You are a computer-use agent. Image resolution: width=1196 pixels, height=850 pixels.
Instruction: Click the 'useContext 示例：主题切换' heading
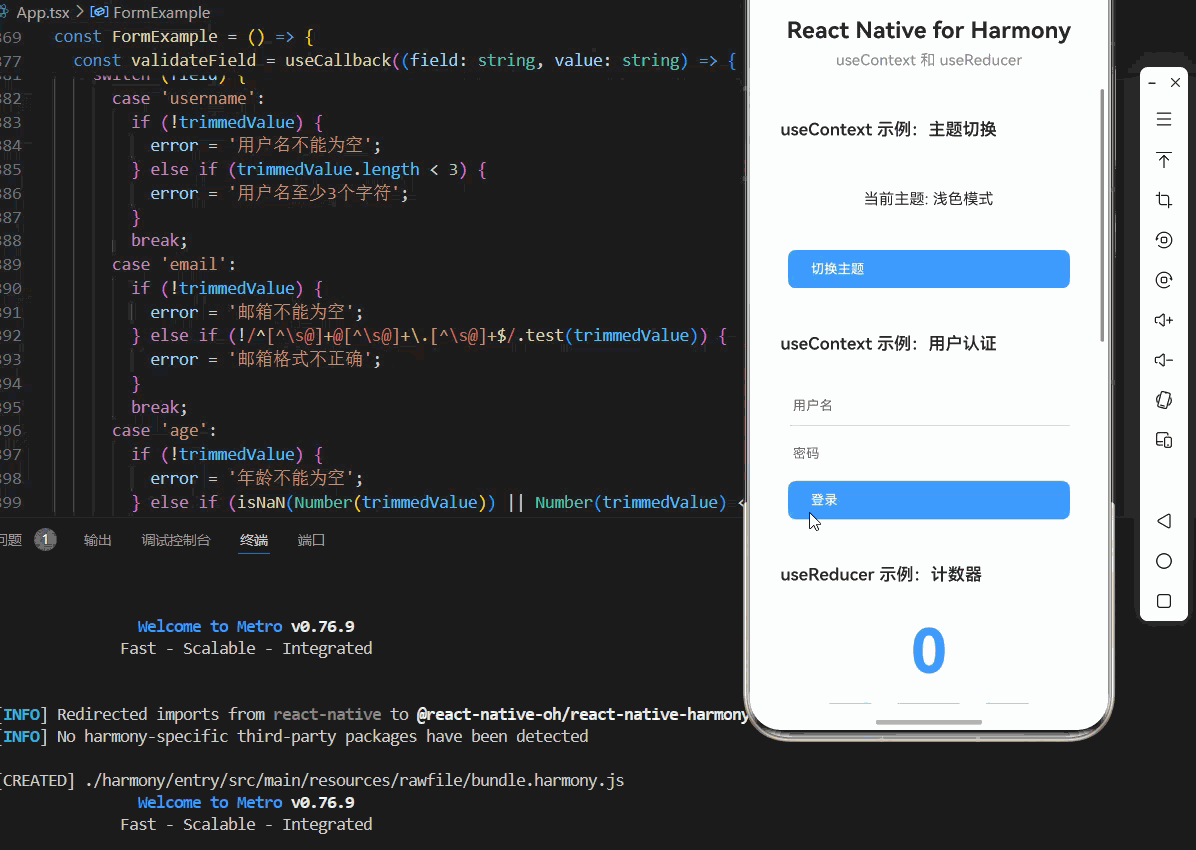[x=888, y=130]
